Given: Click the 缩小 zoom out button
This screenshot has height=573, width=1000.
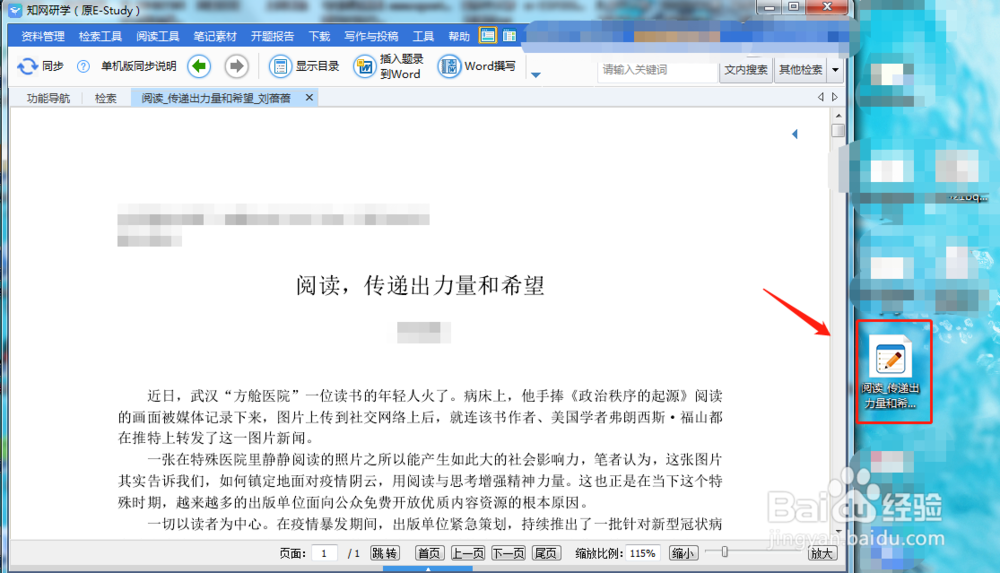Looking at the screenshot, I should click(x=682, y=553).
